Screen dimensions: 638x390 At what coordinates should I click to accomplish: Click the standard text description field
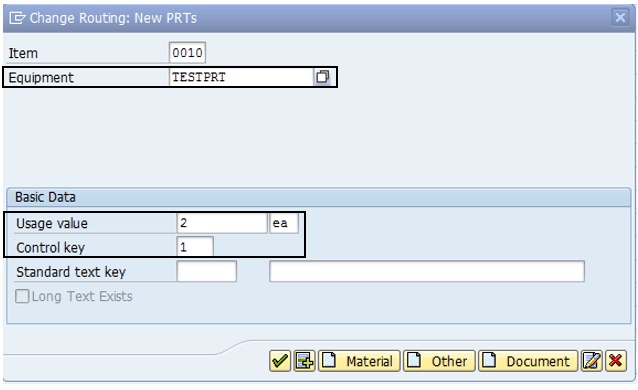tap(427, 272)
